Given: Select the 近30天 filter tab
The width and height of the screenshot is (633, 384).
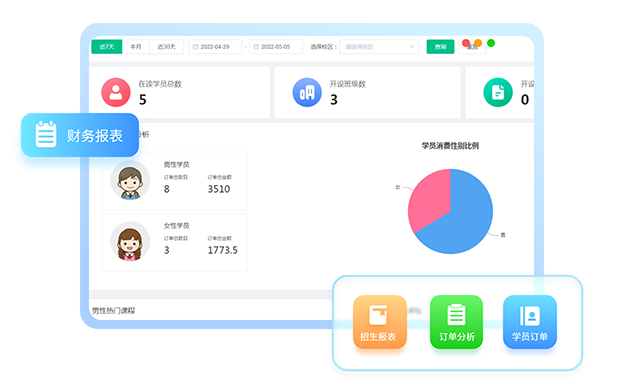Looking at the screenshot, I should 166,47.
